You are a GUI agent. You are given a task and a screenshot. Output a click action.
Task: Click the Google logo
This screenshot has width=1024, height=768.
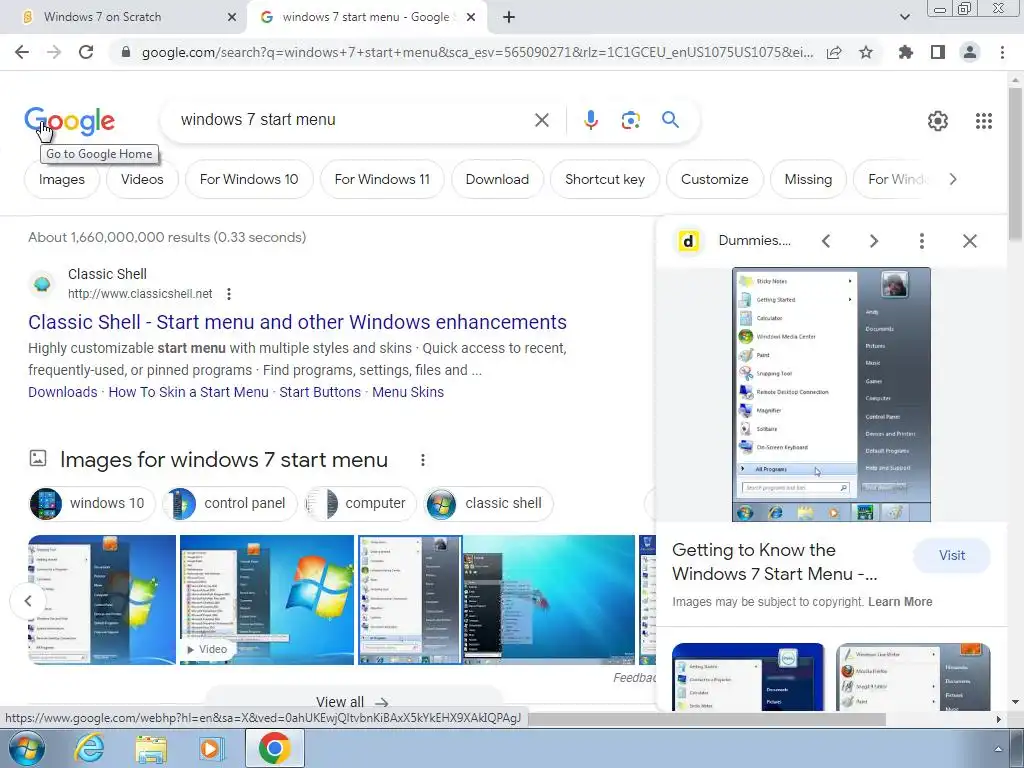click(69, 121)
